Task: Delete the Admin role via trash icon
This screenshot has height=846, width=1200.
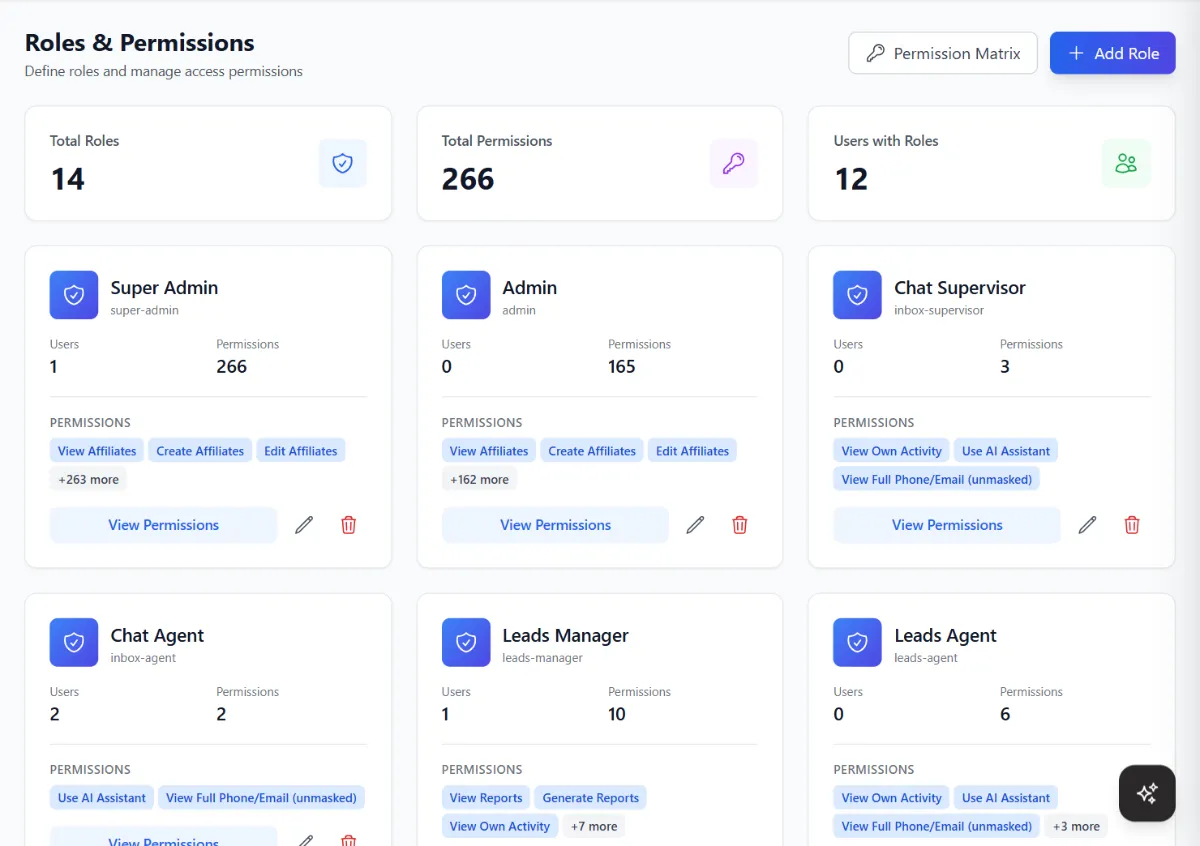Action: point(740,524)
